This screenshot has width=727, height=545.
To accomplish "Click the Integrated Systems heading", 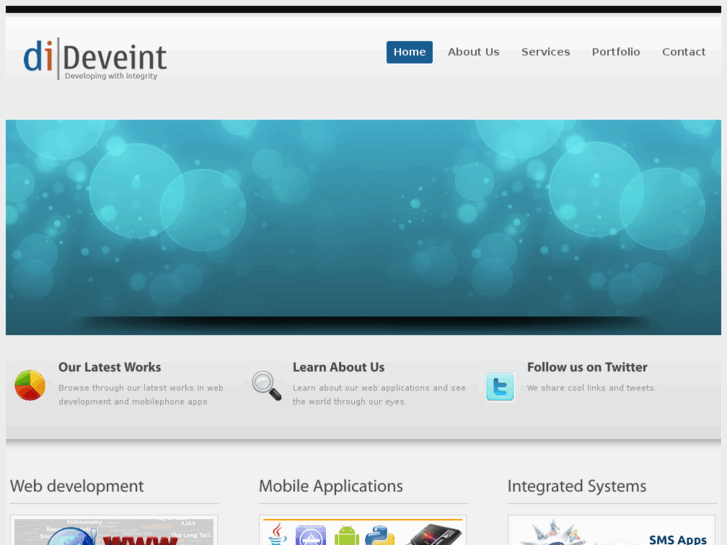I will click(577, 486).
